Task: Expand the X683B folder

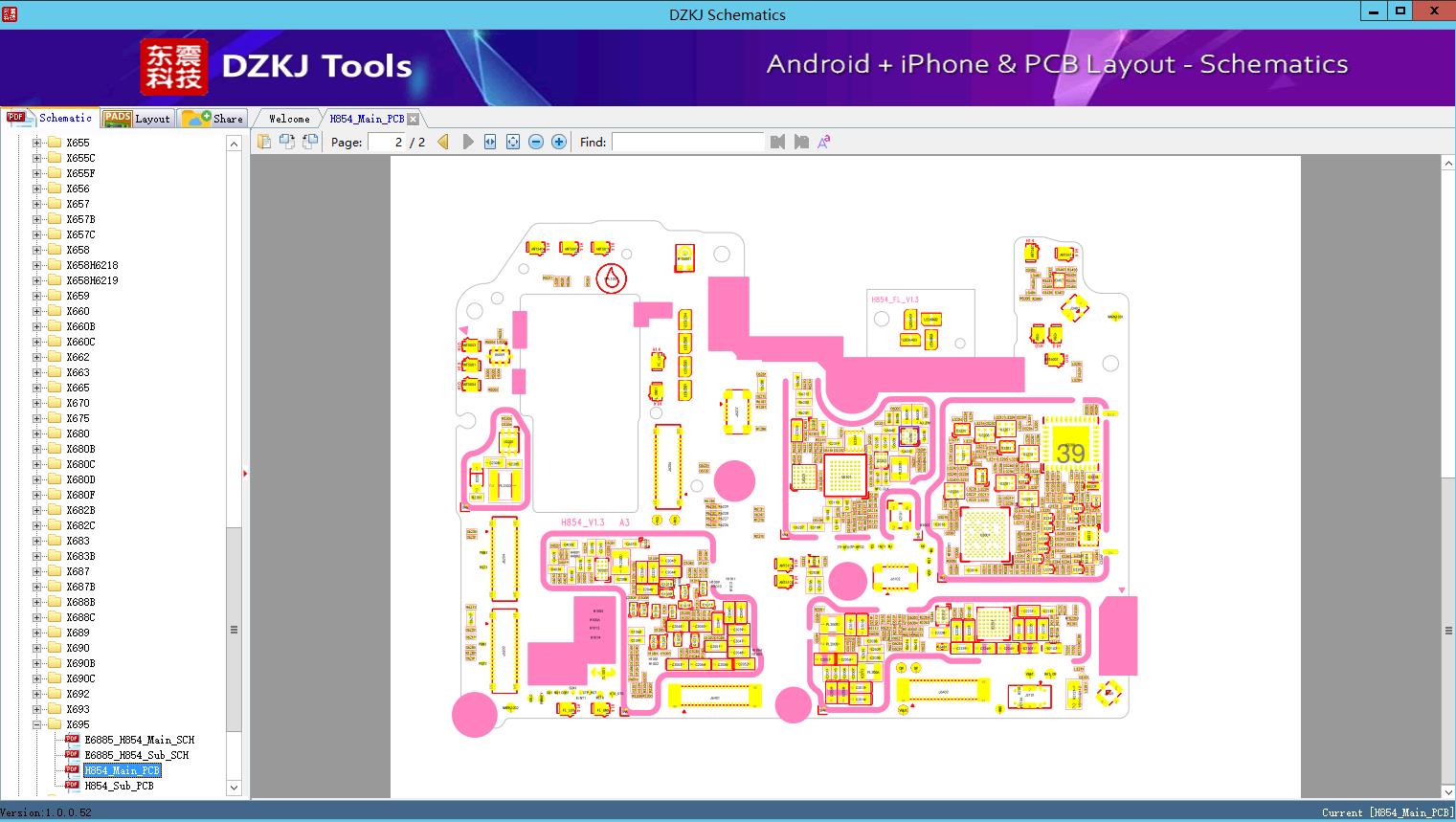Action: coord(36,556)
